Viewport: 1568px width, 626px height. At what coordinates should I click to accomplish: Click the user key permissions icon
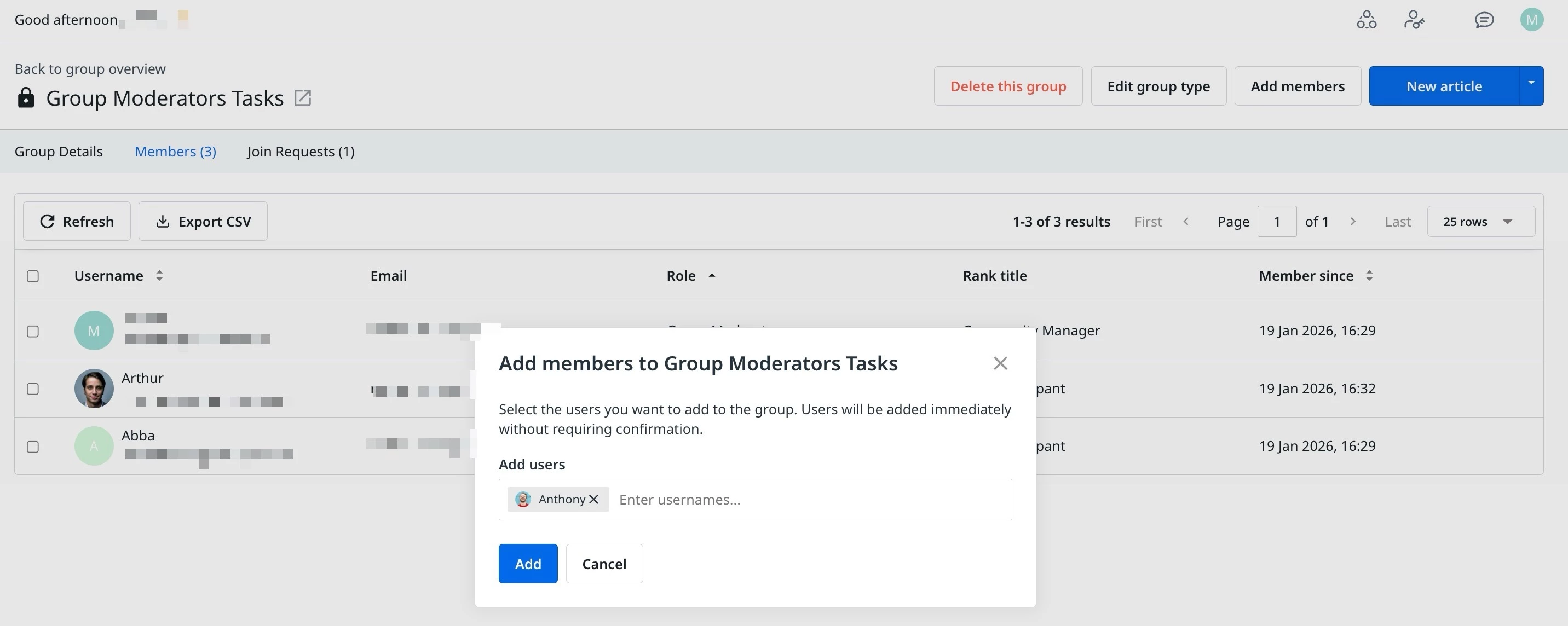click(x=1414, y=20)
